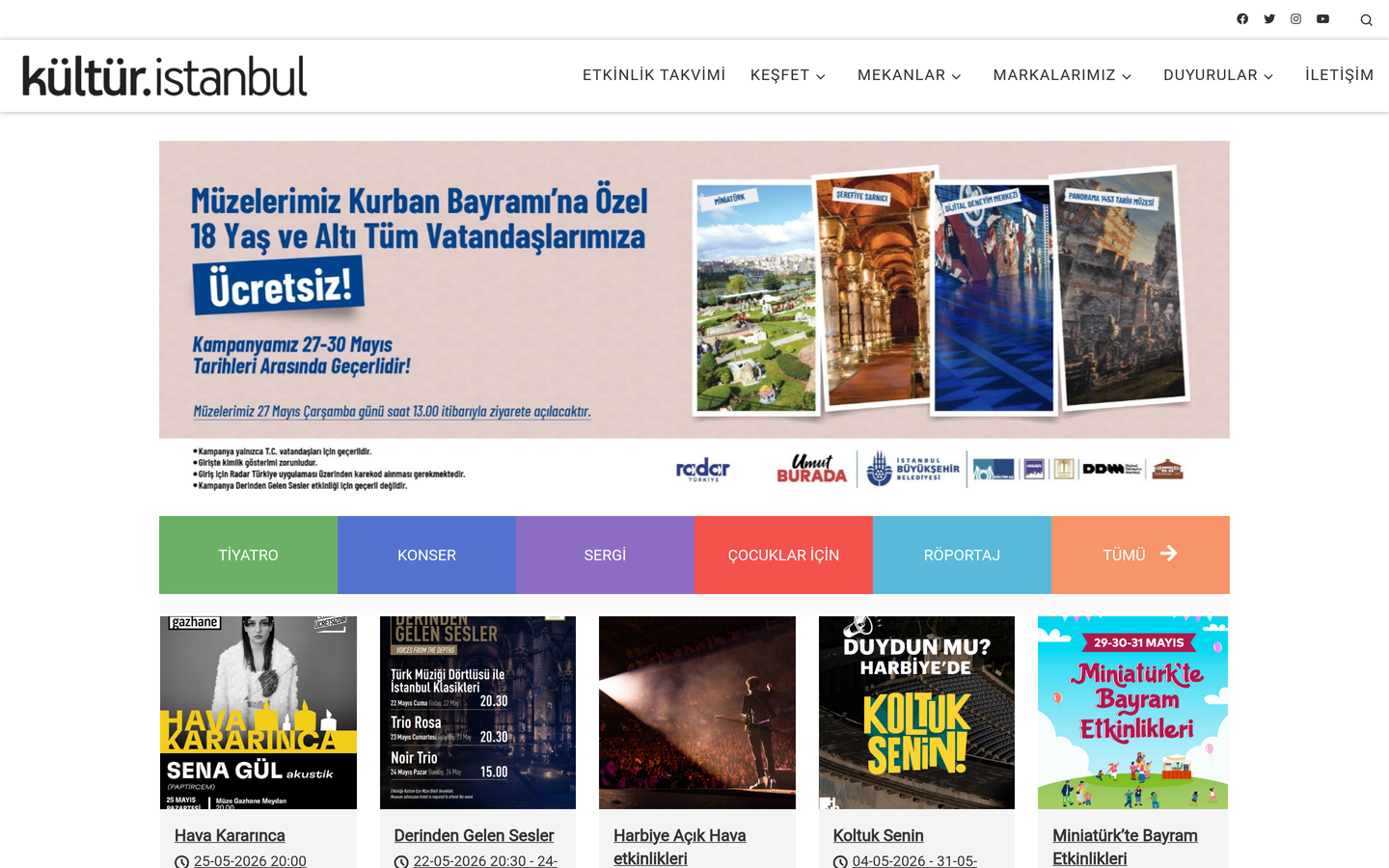The image size is (1389, 868).
Task: Select the blue KONSER category tile
Action: tap(426, 555)
